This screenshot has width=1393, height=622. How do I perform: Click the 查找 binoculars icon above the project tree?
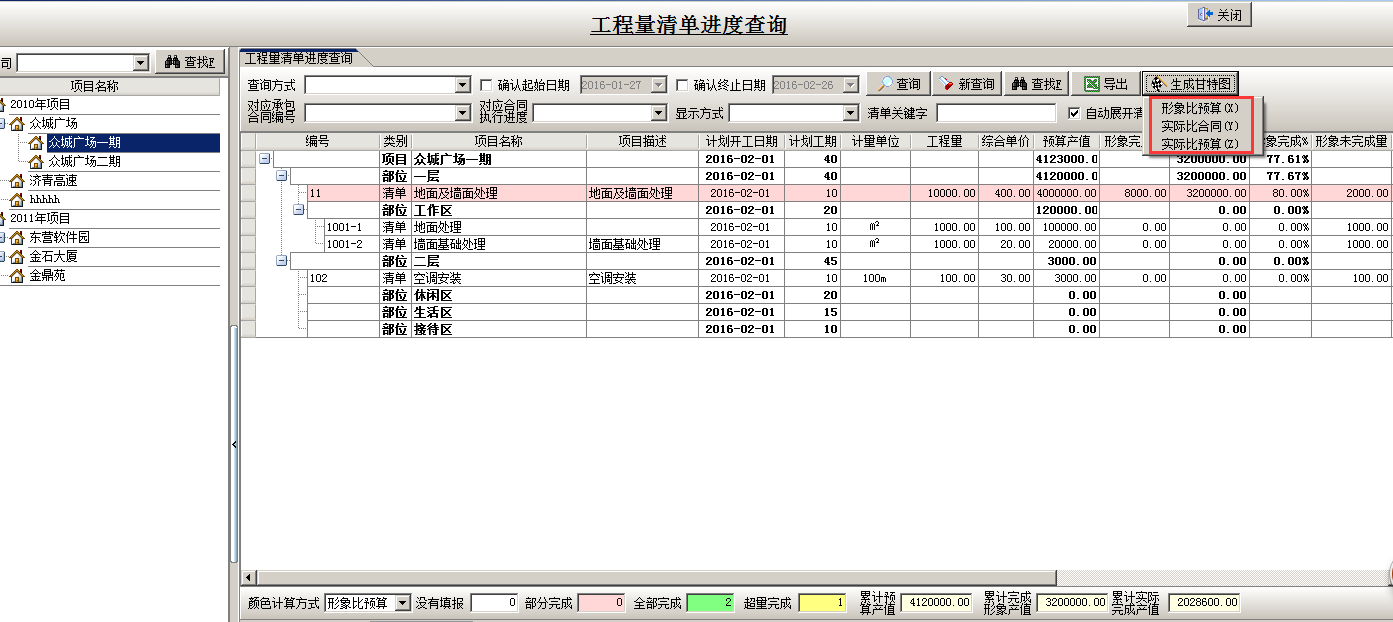tap(170, 62)
